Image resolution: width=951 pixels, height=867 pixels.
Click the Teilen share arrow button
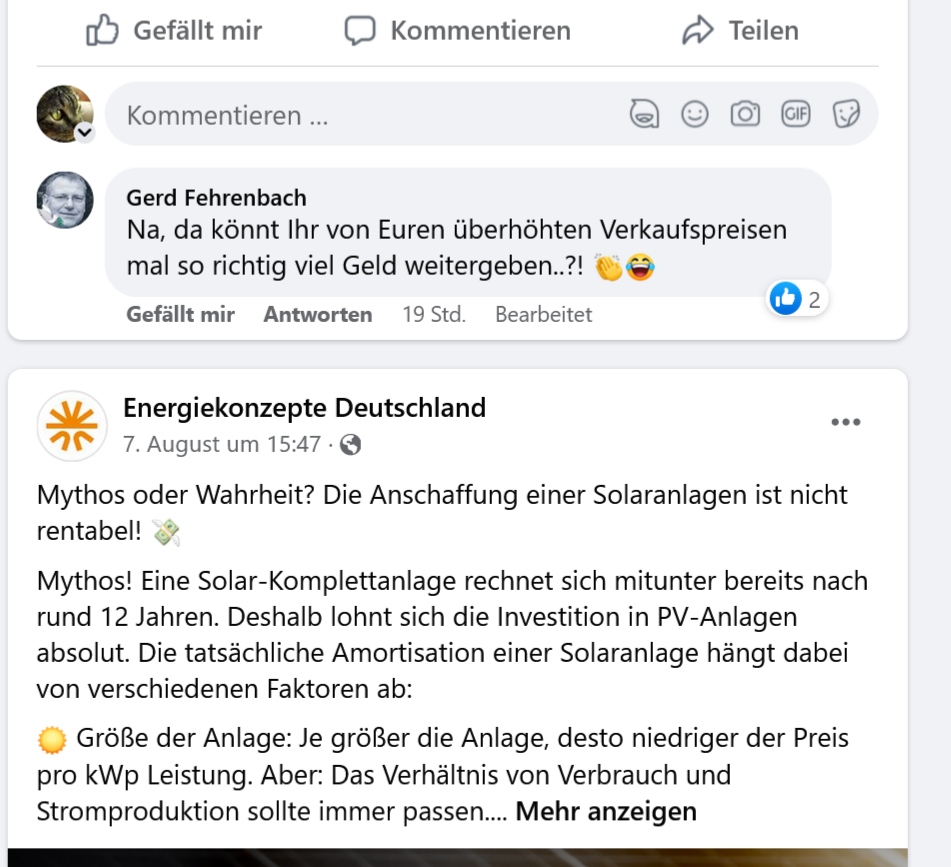(740, 31)
